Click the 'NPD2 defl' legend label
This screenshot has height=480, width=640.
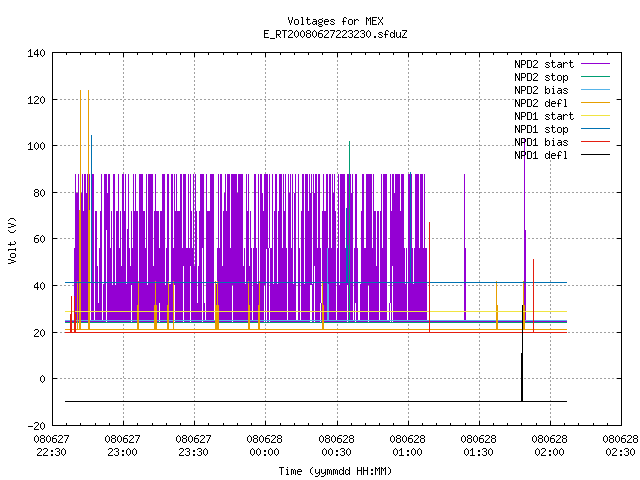tap(541, 103)
